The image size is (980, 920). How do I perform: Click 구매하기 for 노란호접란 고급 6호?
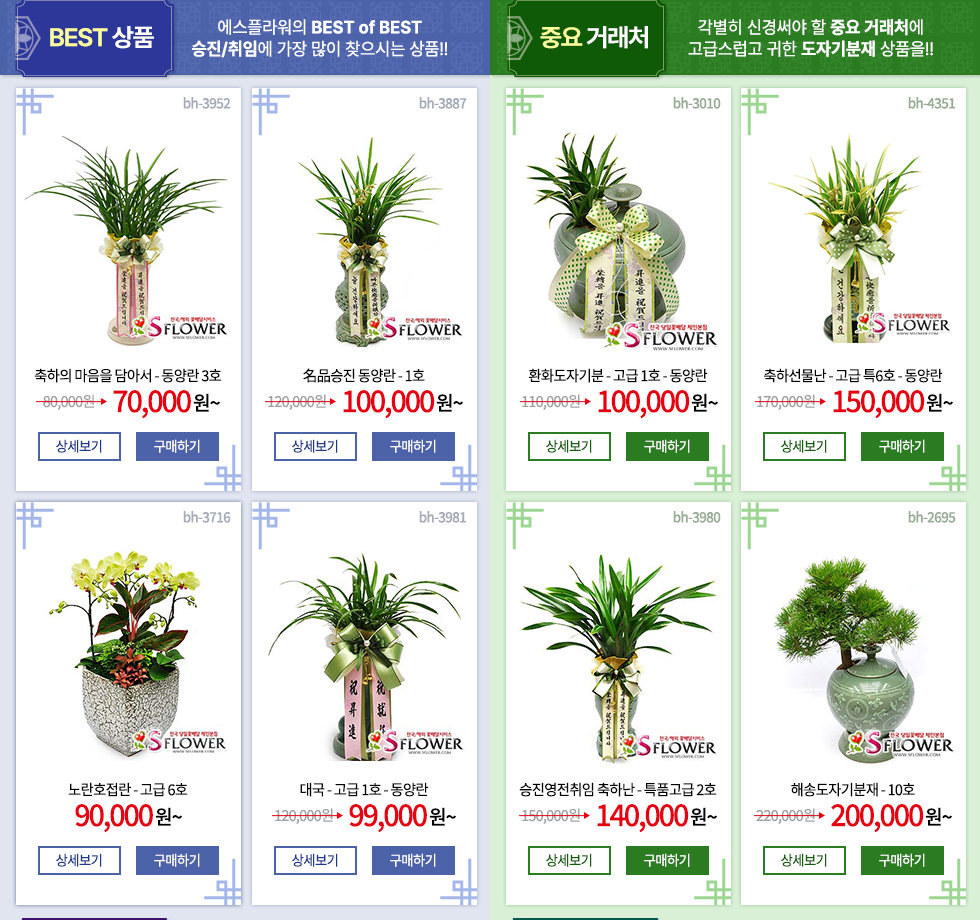[x=178, y=860]
